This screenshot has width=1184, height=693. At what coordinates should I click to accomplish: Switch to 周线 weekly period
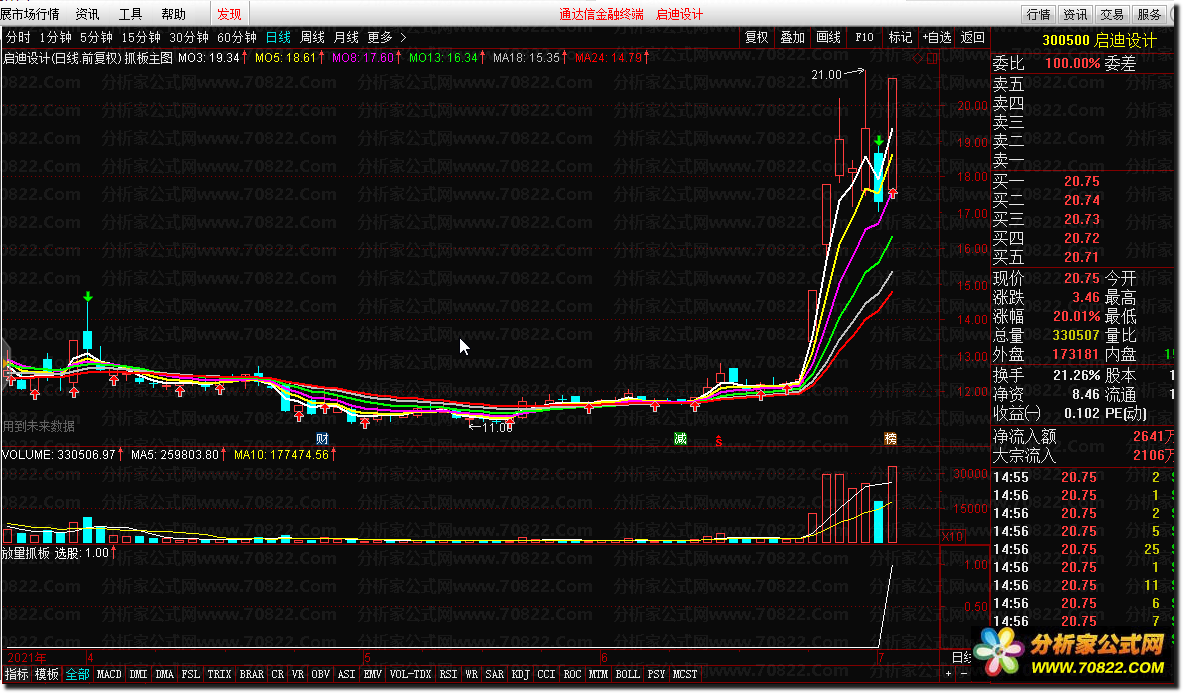tap(312, 37)
